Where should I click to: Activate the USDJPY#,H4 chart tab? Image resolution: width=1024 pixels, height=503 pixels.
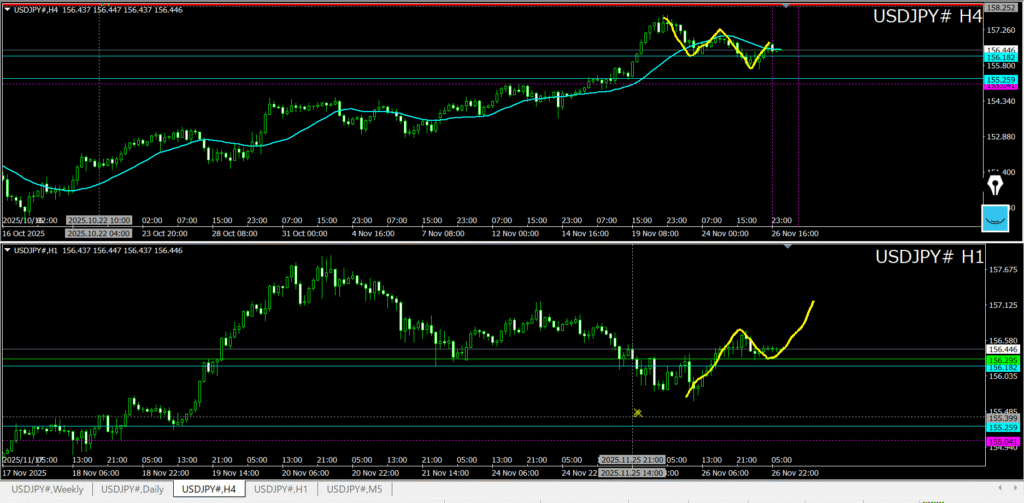click(x=209, y=489)
